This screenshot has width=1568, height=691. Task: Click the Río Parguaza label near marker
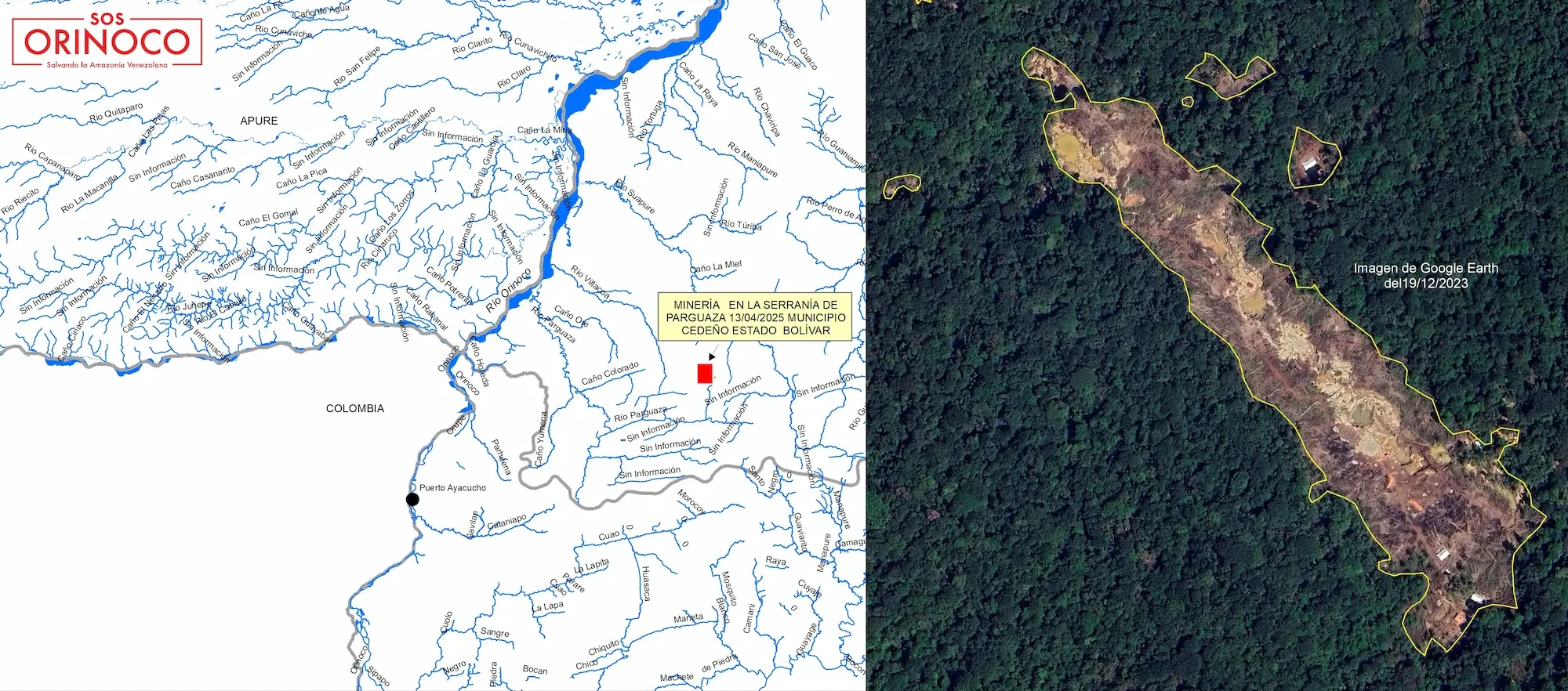(641, 413)
